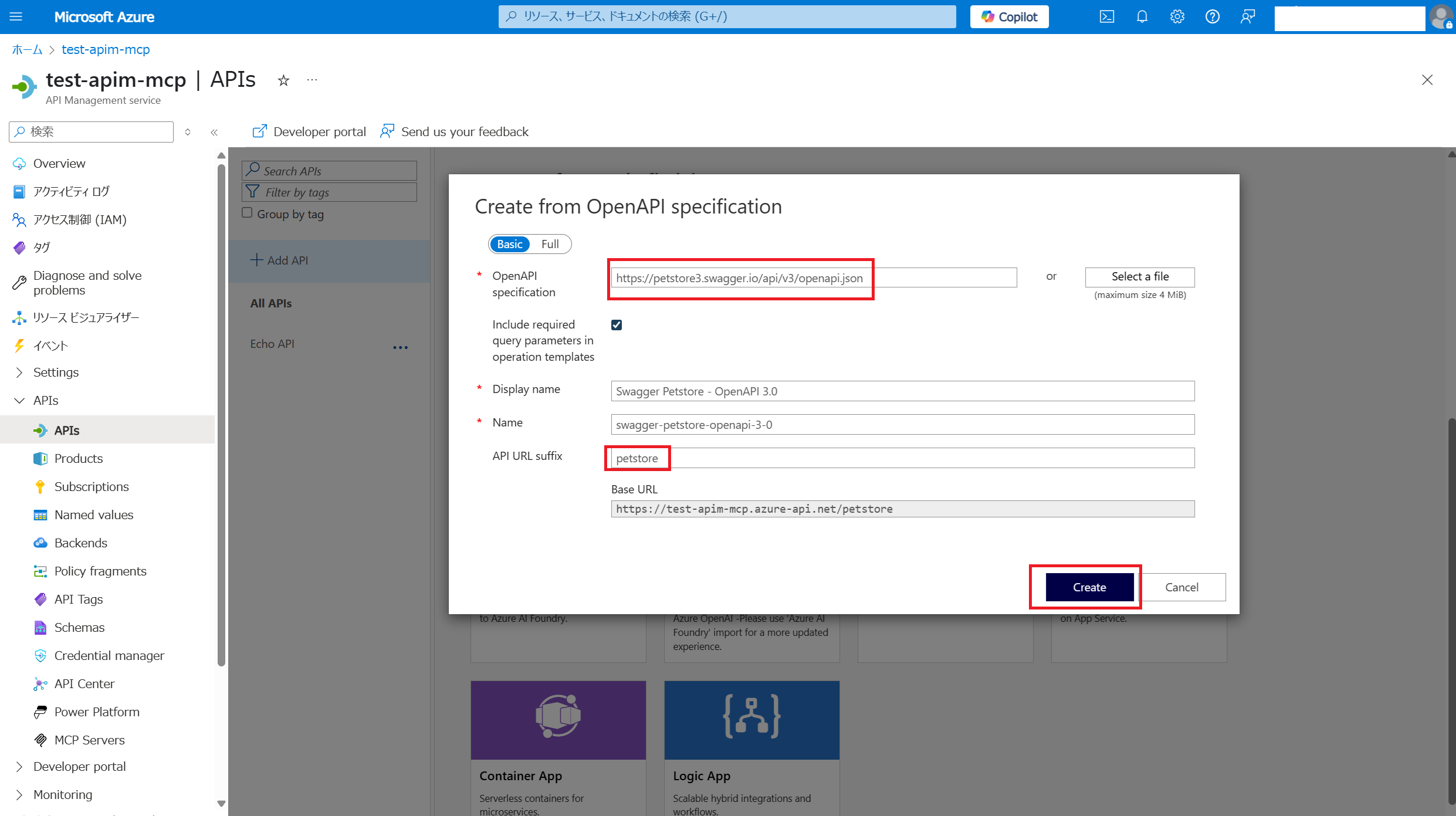This screenshot has width=1456, height=816.
Task: Open the notifications bell
Action: tap(1142, 16)
